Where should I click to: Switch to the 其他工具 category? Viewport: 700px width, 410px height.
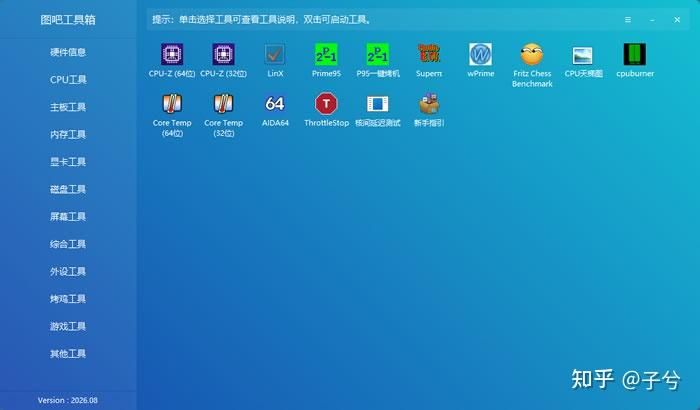[x=68, y=354]
